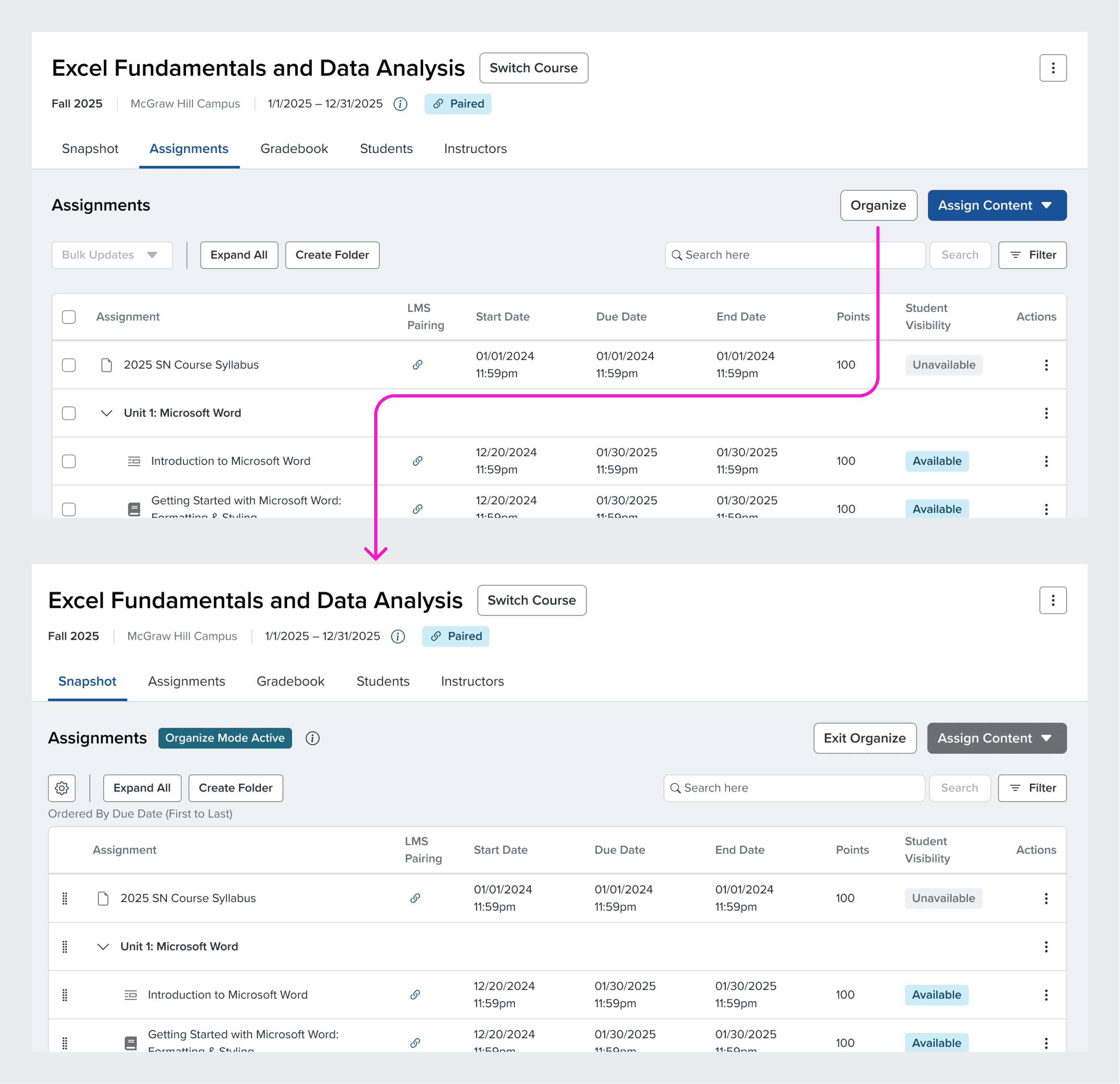
Task: Switch to the Gradebook tab in top panel
Action: click(294, 149)
